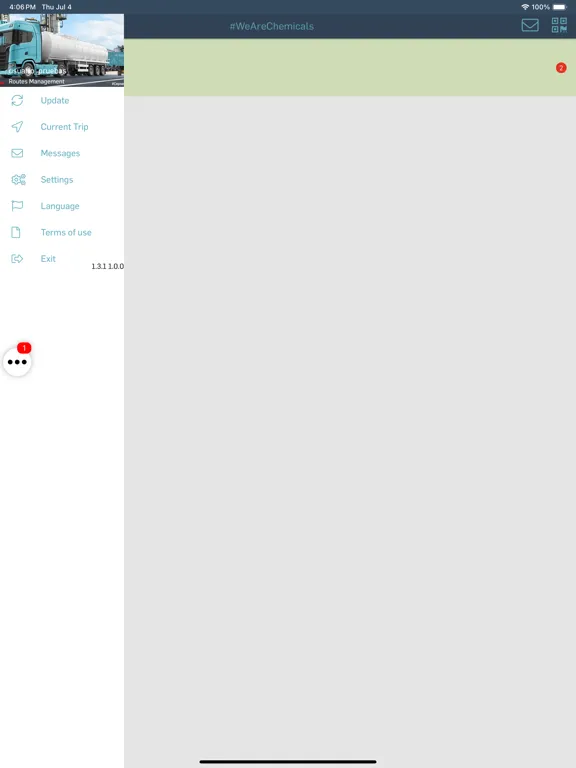Tap the Update refresh icon

point(17,100)
